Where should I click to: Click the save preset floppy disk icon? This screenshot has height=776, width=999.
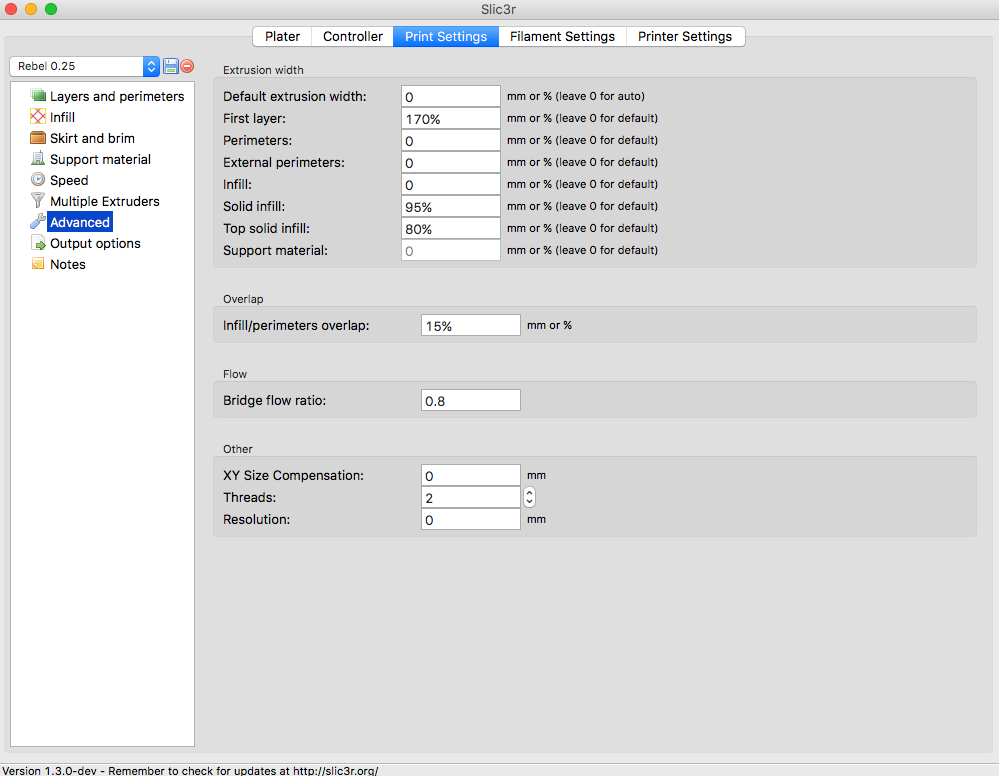[x=170, y=66]
